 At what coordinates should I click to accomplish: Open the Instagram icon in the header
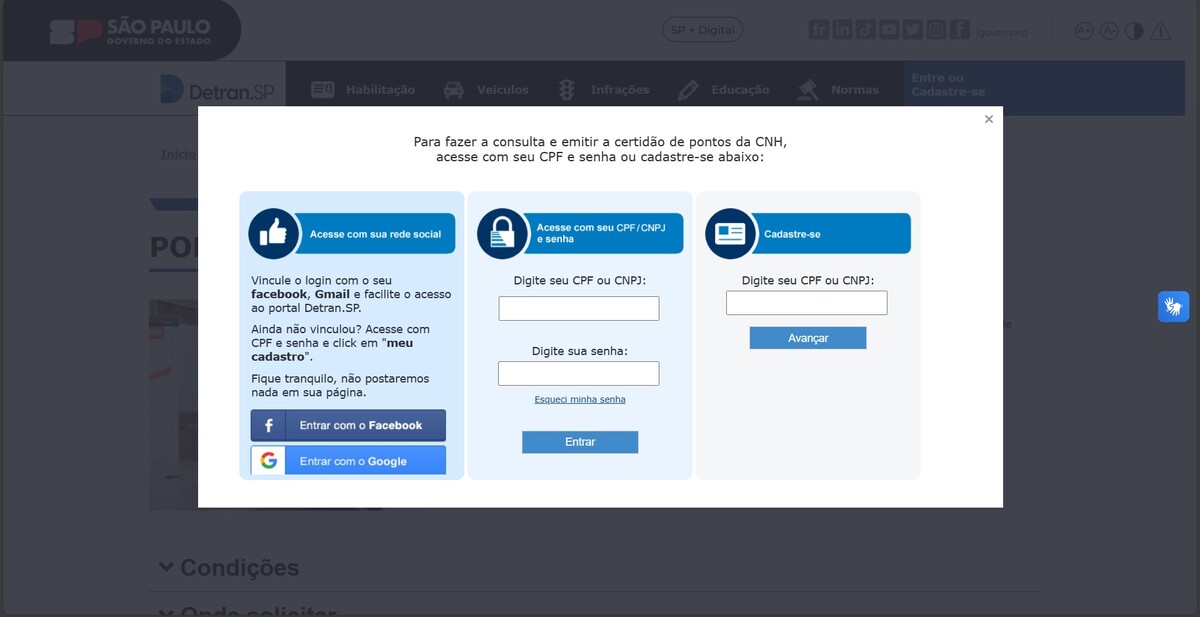[936, 30]
